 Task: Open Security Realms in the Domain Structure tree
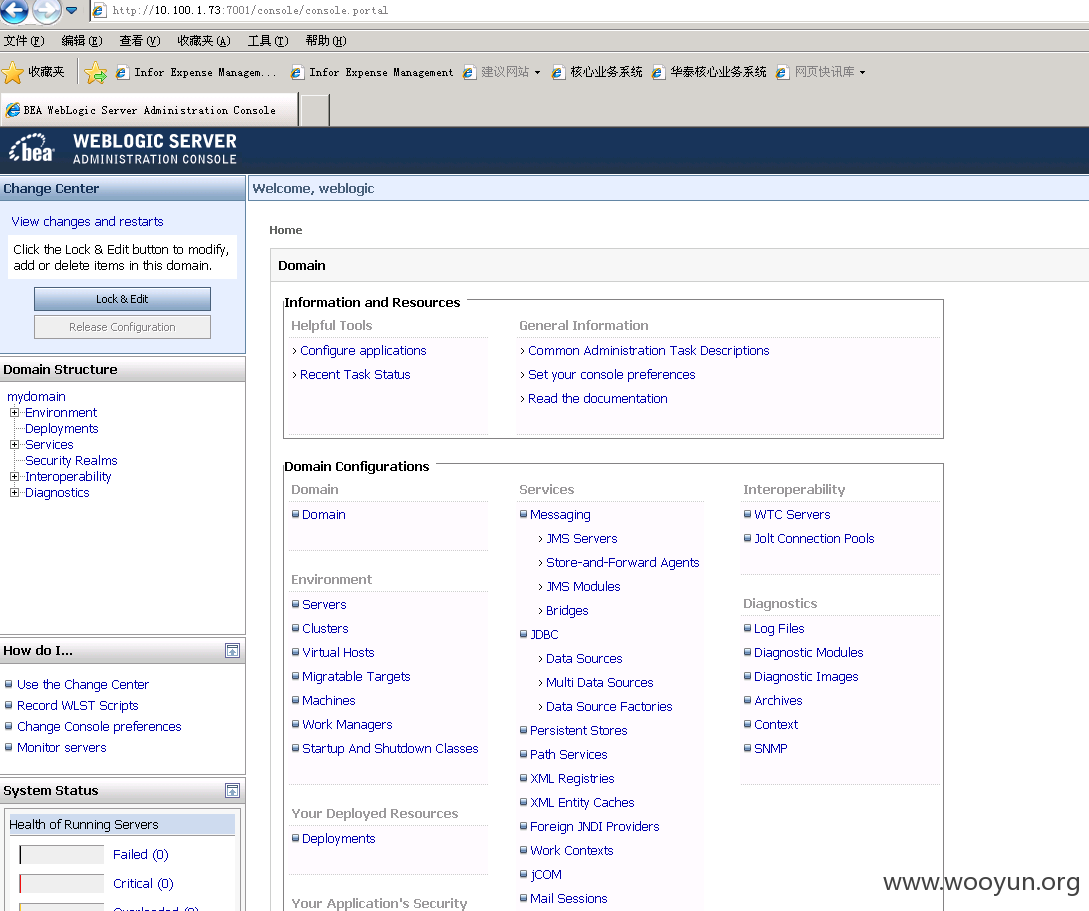coord(71,460)
